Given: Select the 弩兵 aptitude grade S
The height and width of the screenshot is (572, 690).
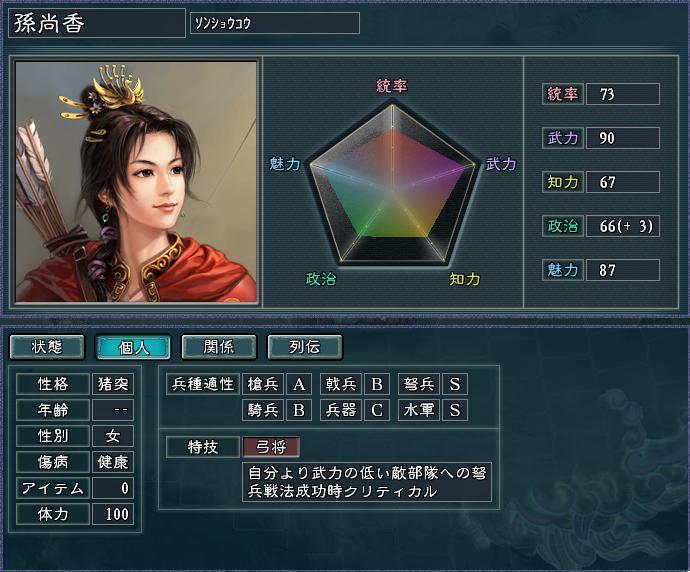Looking at the screenshot, I should 455,384.
